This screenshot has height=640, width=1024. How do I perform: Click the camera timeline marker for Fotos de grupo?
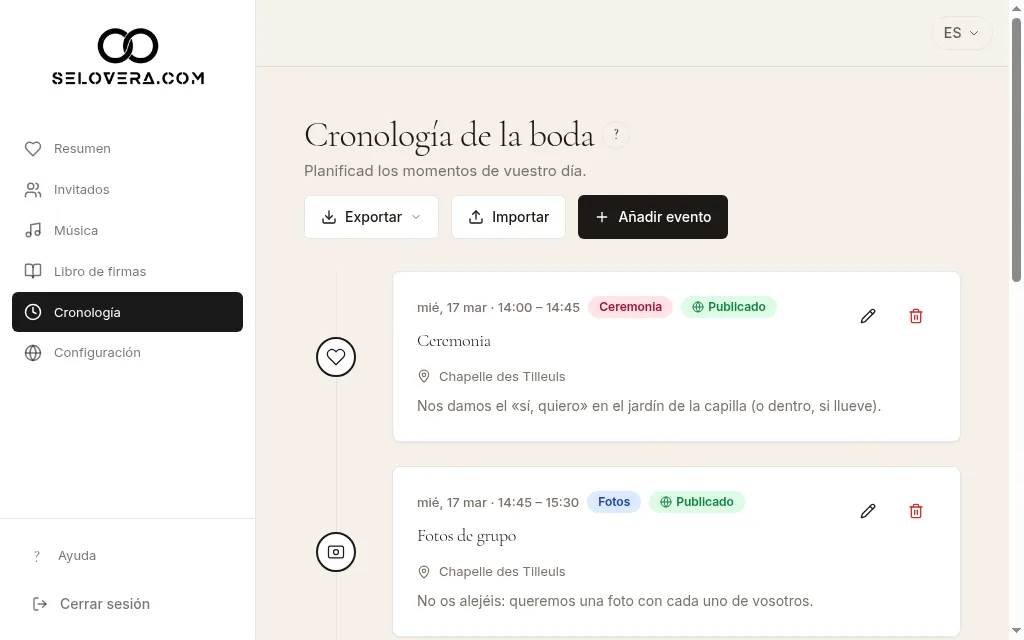tap(336, 552)
